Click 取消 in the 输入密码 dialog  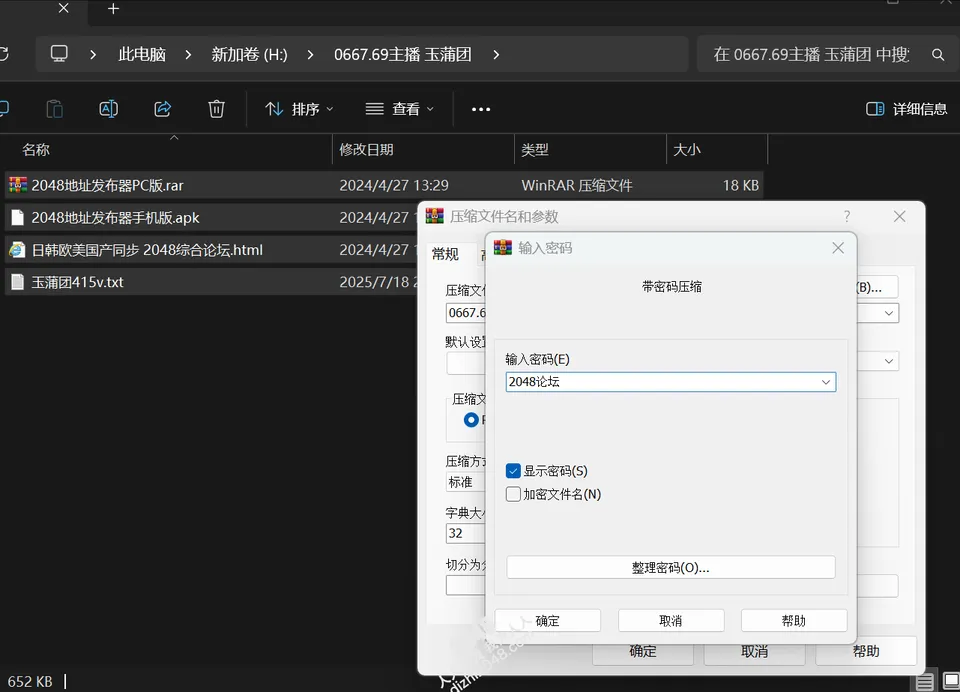(x=670, y=621)
